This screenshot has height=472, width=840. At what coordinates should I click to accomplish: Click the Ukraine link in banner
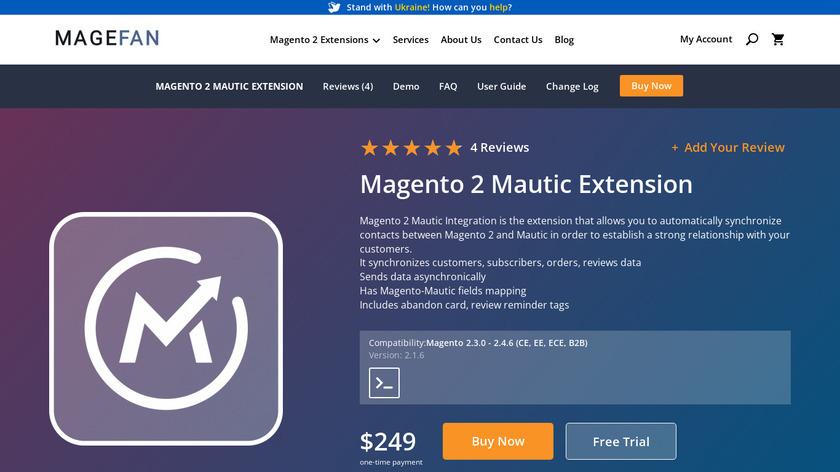412,7
